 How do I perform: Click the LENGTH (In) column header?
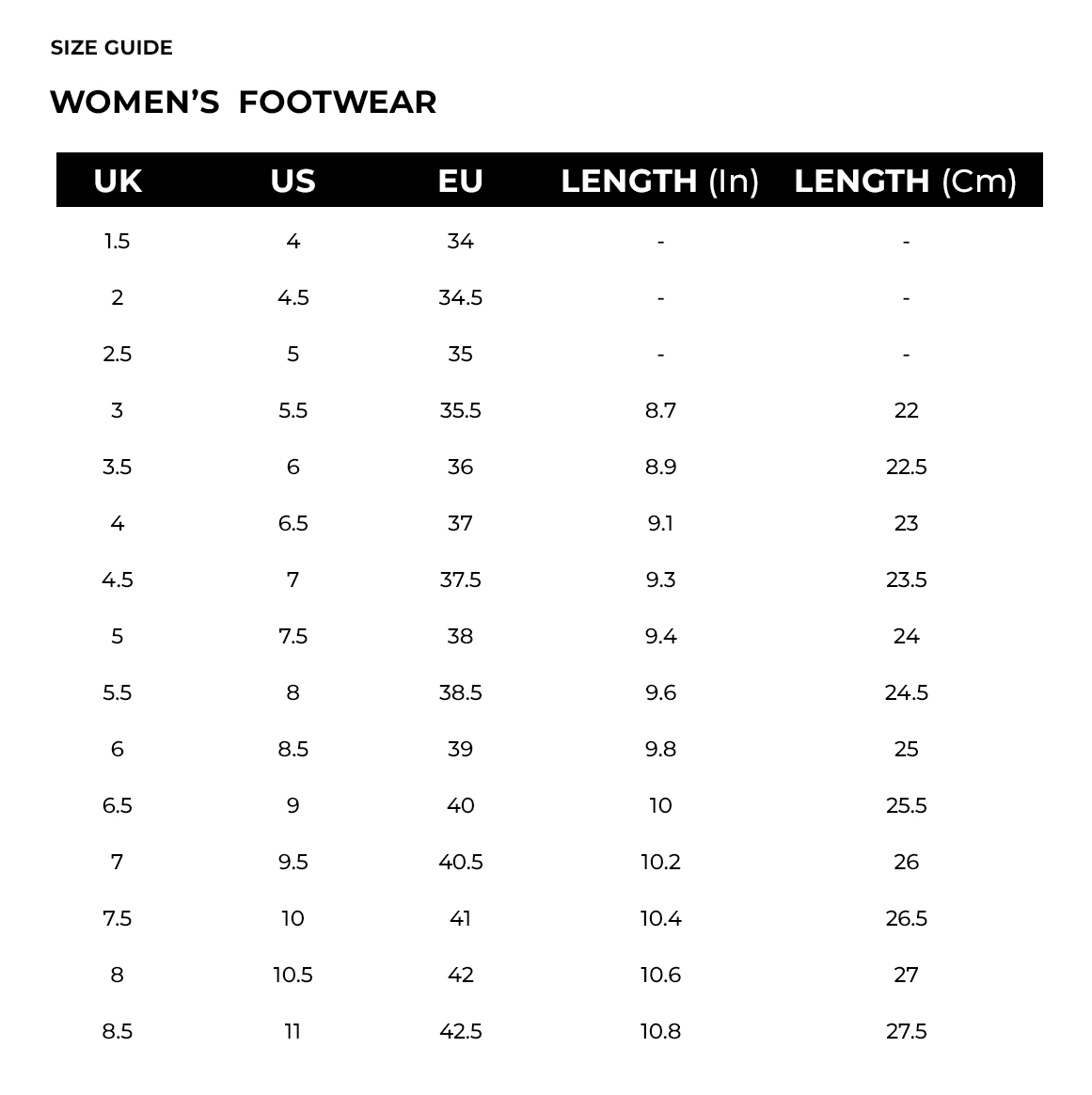point(659,181)
